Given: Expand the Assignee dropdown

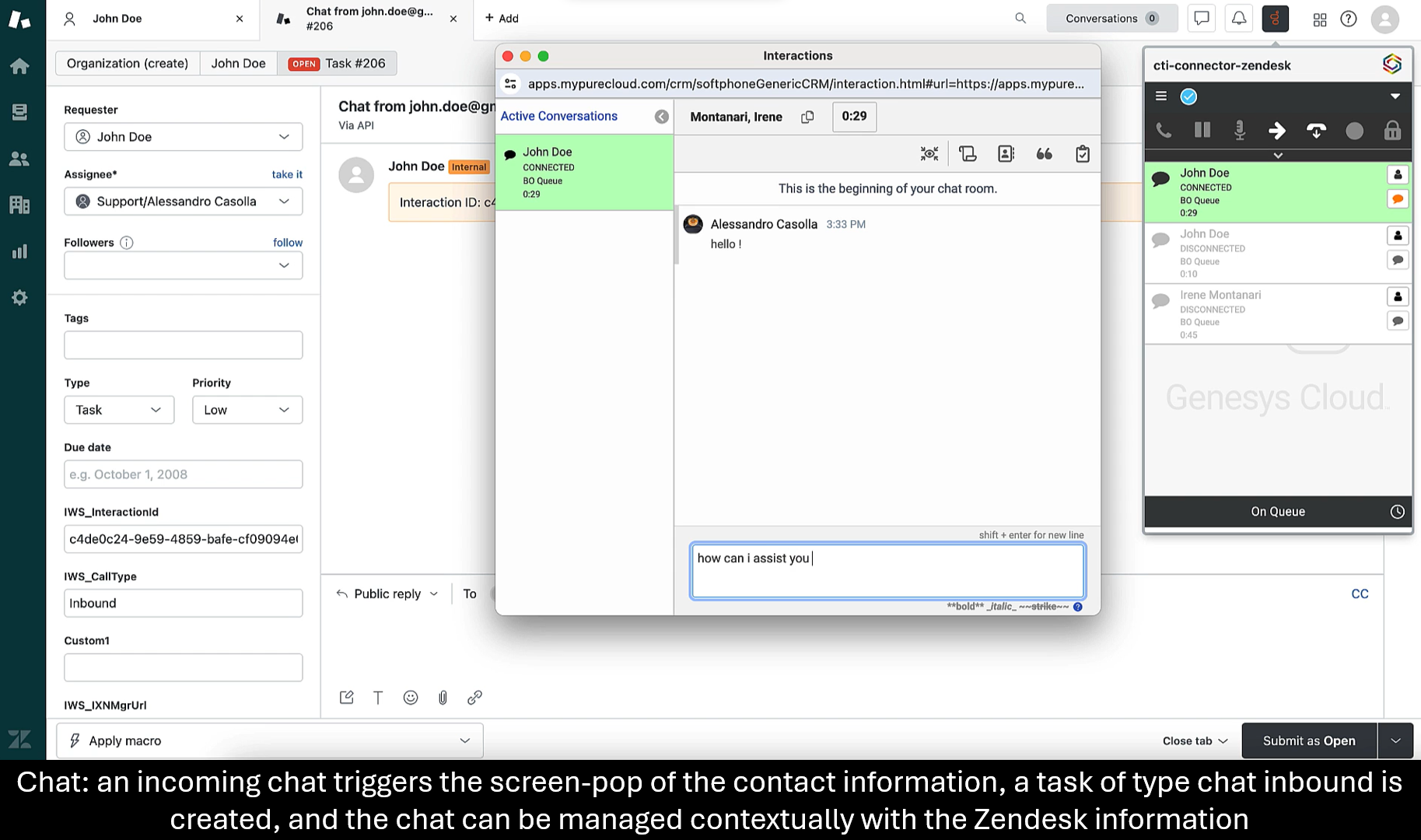Looking at the screenshot, I should coord(183,201).
